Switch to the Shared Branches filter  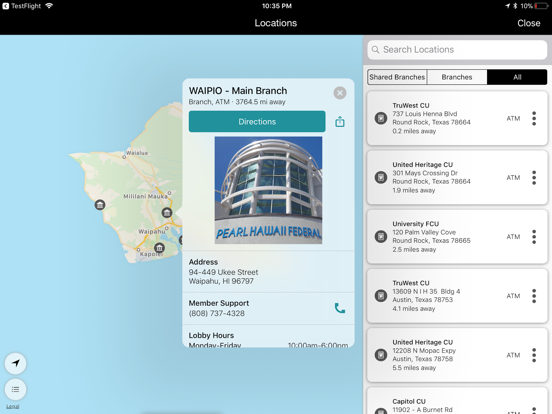tap(397, 77)
